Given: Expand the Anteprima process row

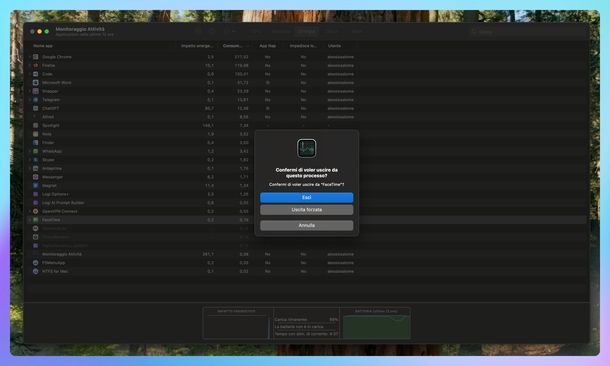Looking at the screenshot, I should pyautogui.click(x=30, y=168).
